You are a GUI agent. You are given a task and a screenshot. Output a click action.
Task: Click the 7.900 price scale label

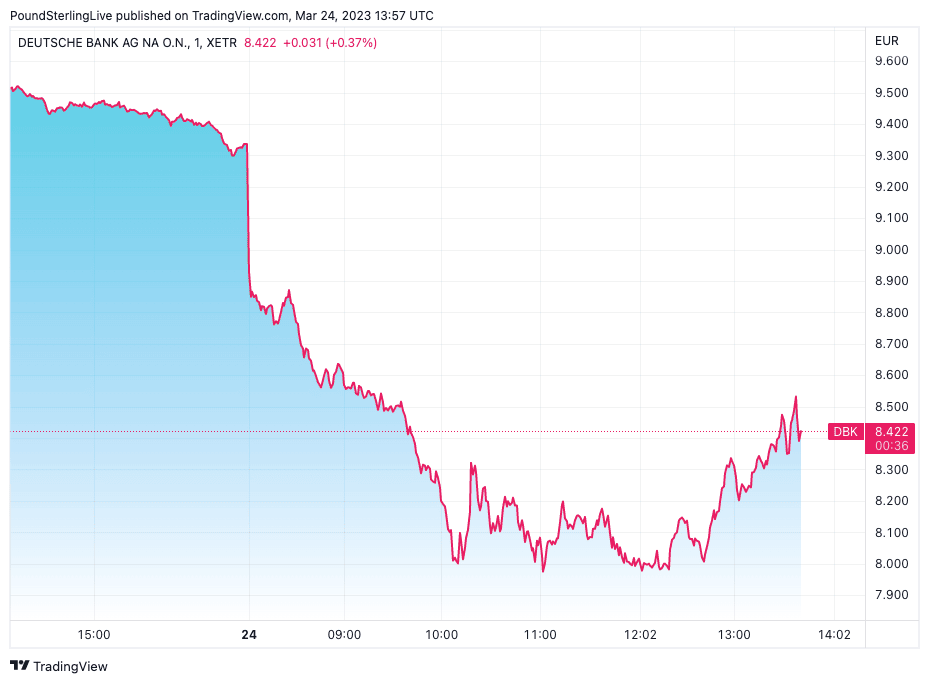click(890, 595)
